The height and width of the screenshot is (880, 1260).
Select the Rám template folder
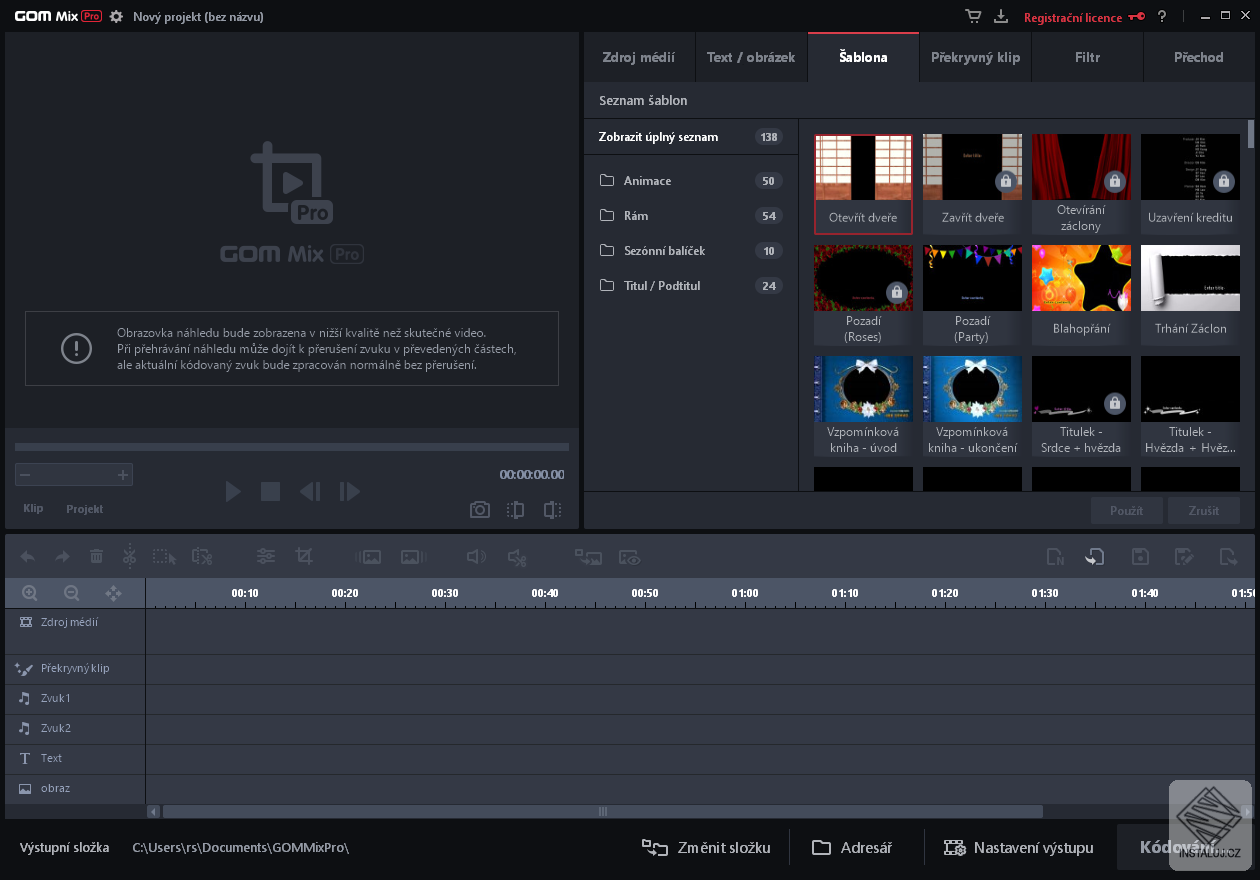pyautogui.click(x=691, y=216)
